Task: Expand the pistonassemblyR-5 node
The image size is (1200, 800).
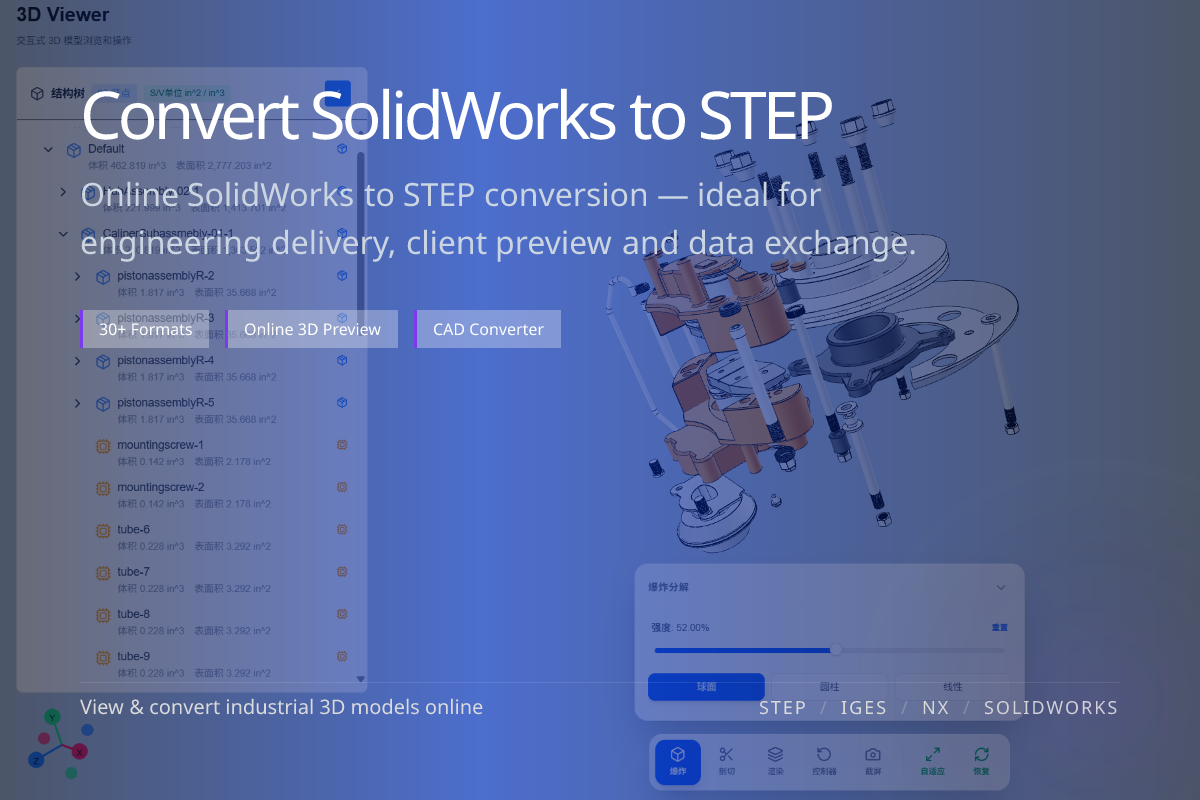Action: pos(78,403)
